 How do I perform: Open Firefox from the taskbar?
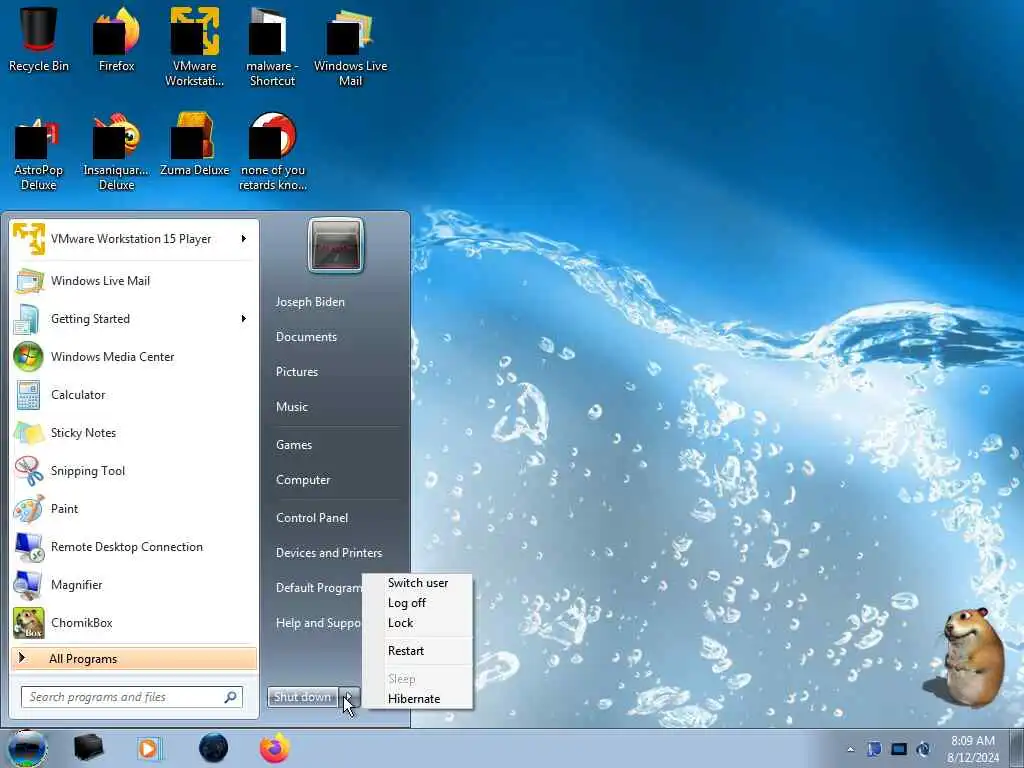(275, 748)
